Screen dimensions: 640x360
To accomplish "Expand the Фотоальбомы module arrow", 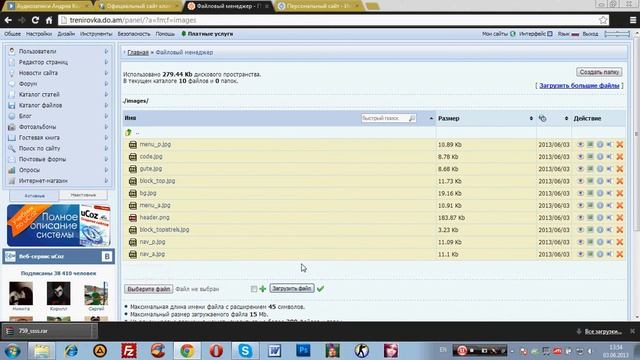I will click(x=106, y=127).
